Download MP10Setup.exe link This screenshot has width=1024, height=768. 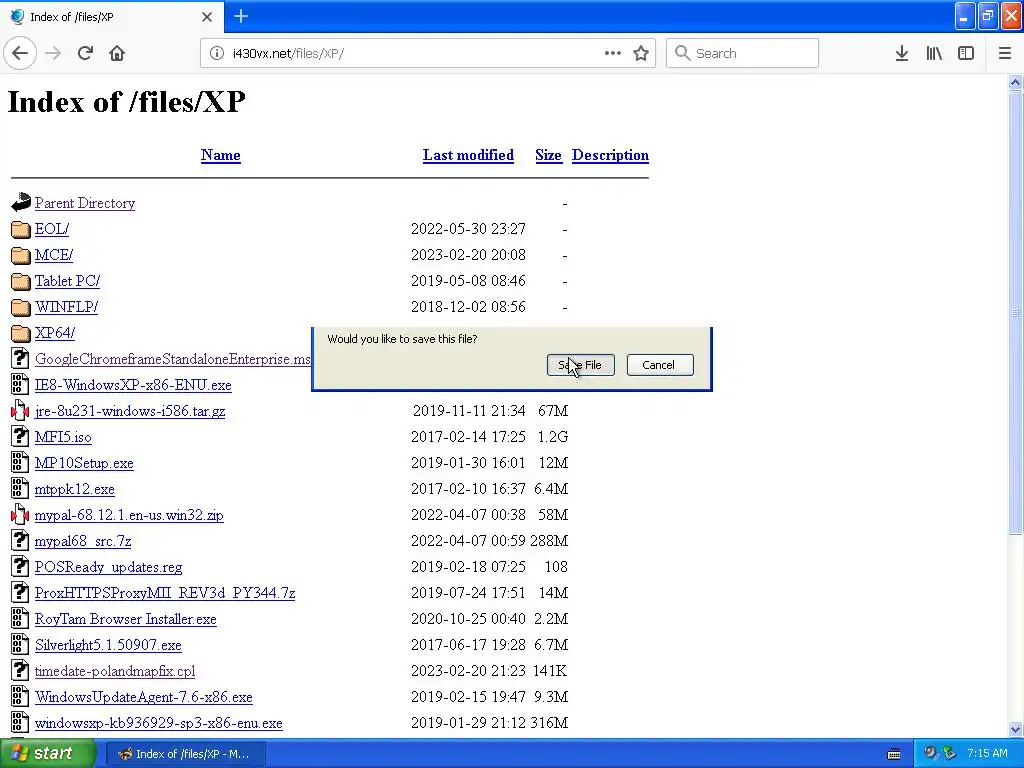[x=84, y=463]
